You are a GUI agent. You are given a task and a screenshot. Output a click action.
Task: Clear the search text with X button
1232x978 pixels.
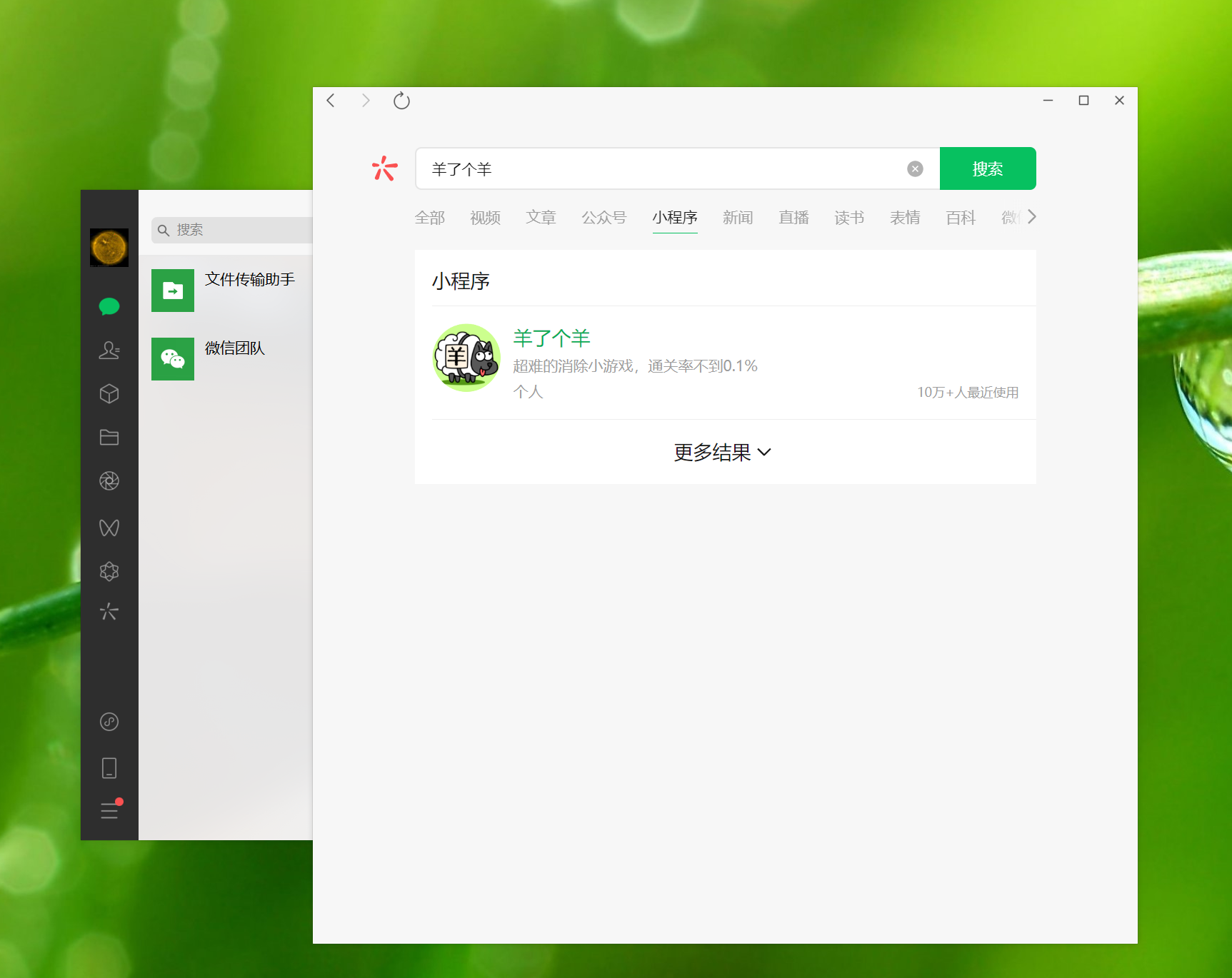coord(915,169)
